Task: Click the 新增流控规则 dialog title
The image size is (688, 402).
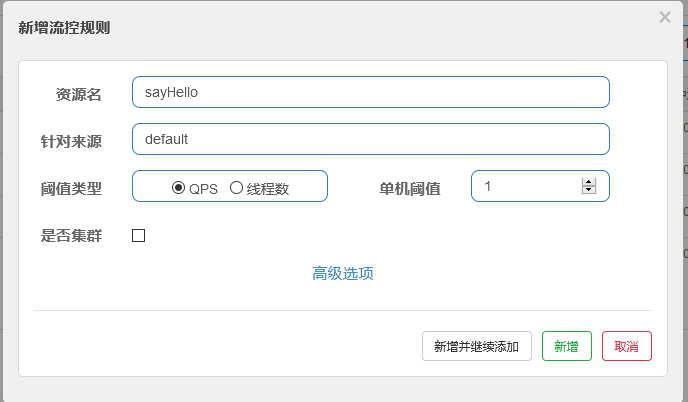Action: click(64, 27)
